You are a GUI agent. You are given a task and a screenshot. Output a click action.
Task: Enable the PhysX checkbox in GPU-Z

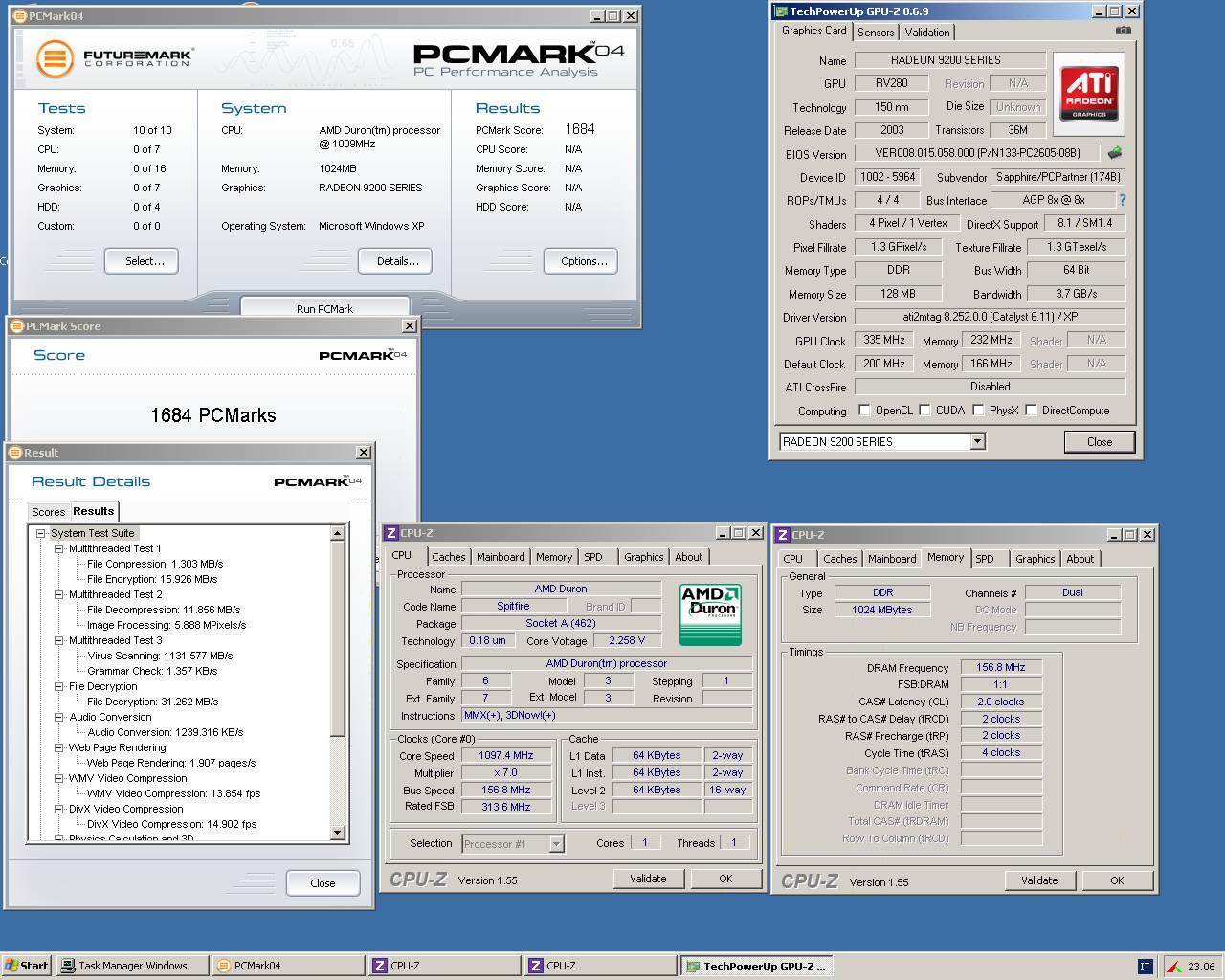[x=978, y=411]
